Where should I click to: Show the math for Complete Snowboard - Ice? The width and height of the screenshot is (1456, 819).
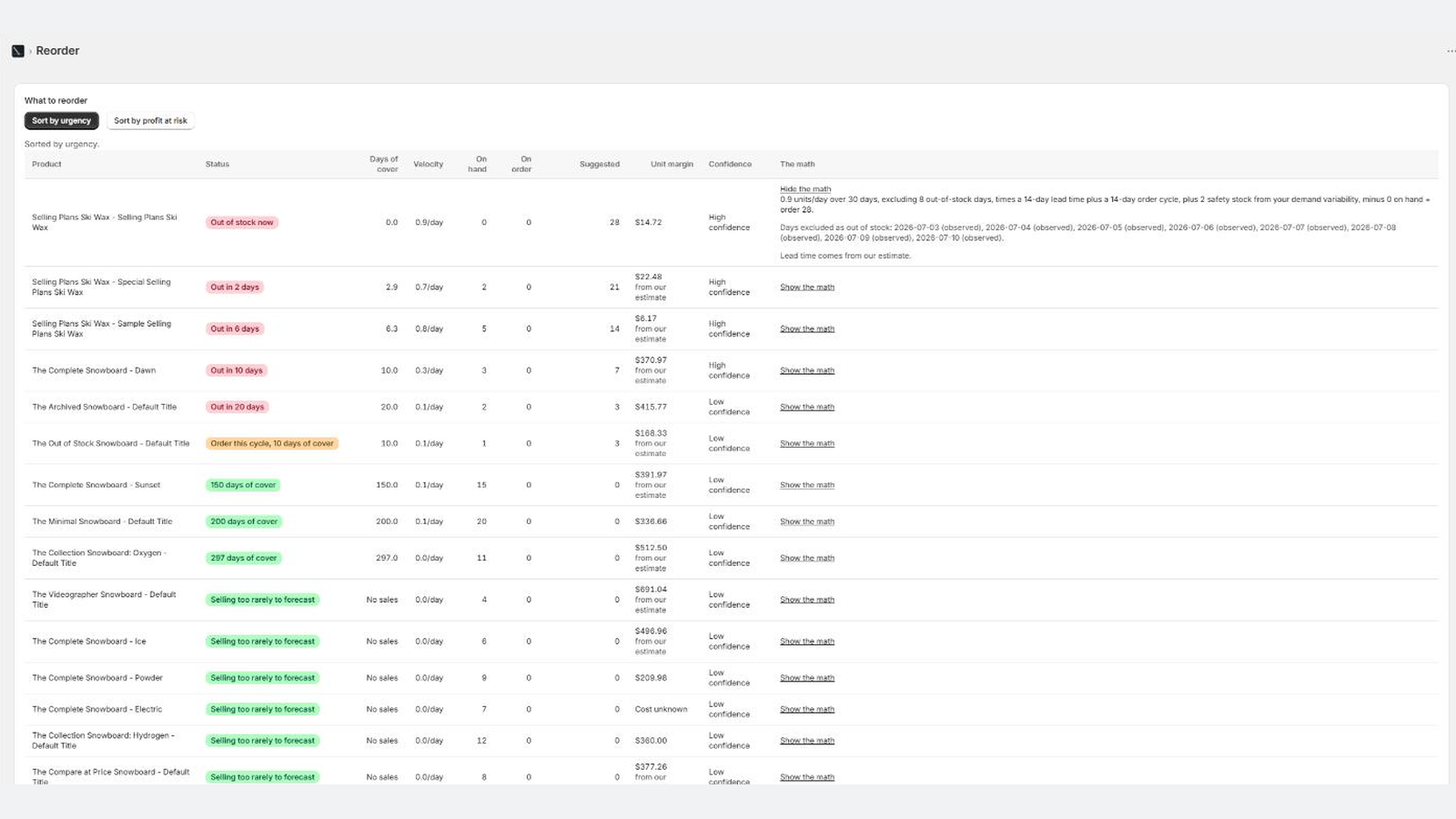point(807,642)
